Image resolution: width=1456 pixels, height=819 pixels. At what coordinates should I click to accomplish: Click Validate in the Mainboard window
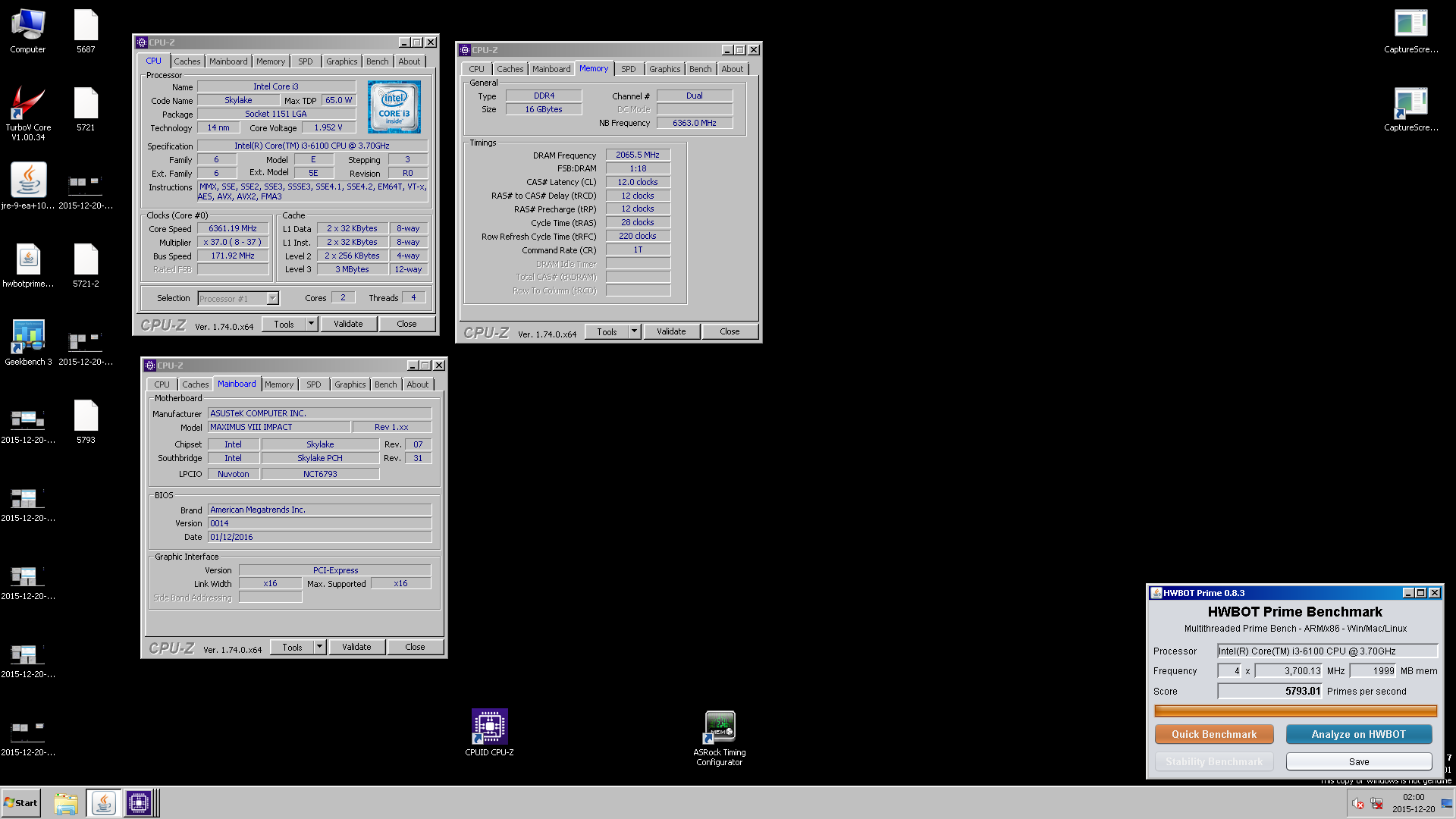(356, 647)
